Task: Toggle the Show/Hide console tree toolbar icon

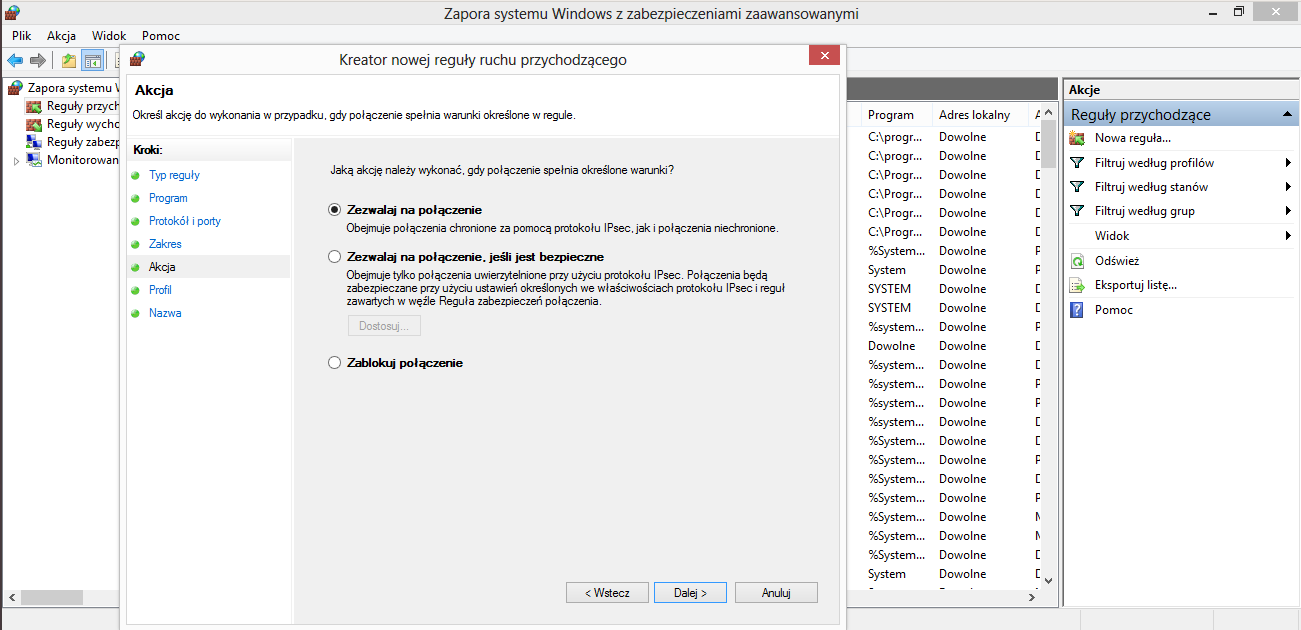Action: [92, 61]
